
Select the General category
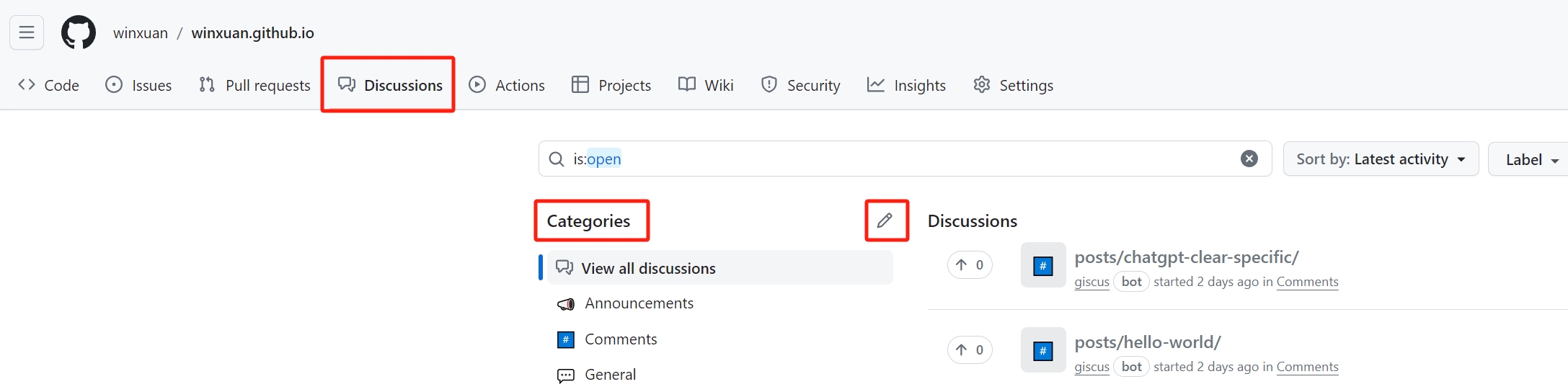(610, 375)
